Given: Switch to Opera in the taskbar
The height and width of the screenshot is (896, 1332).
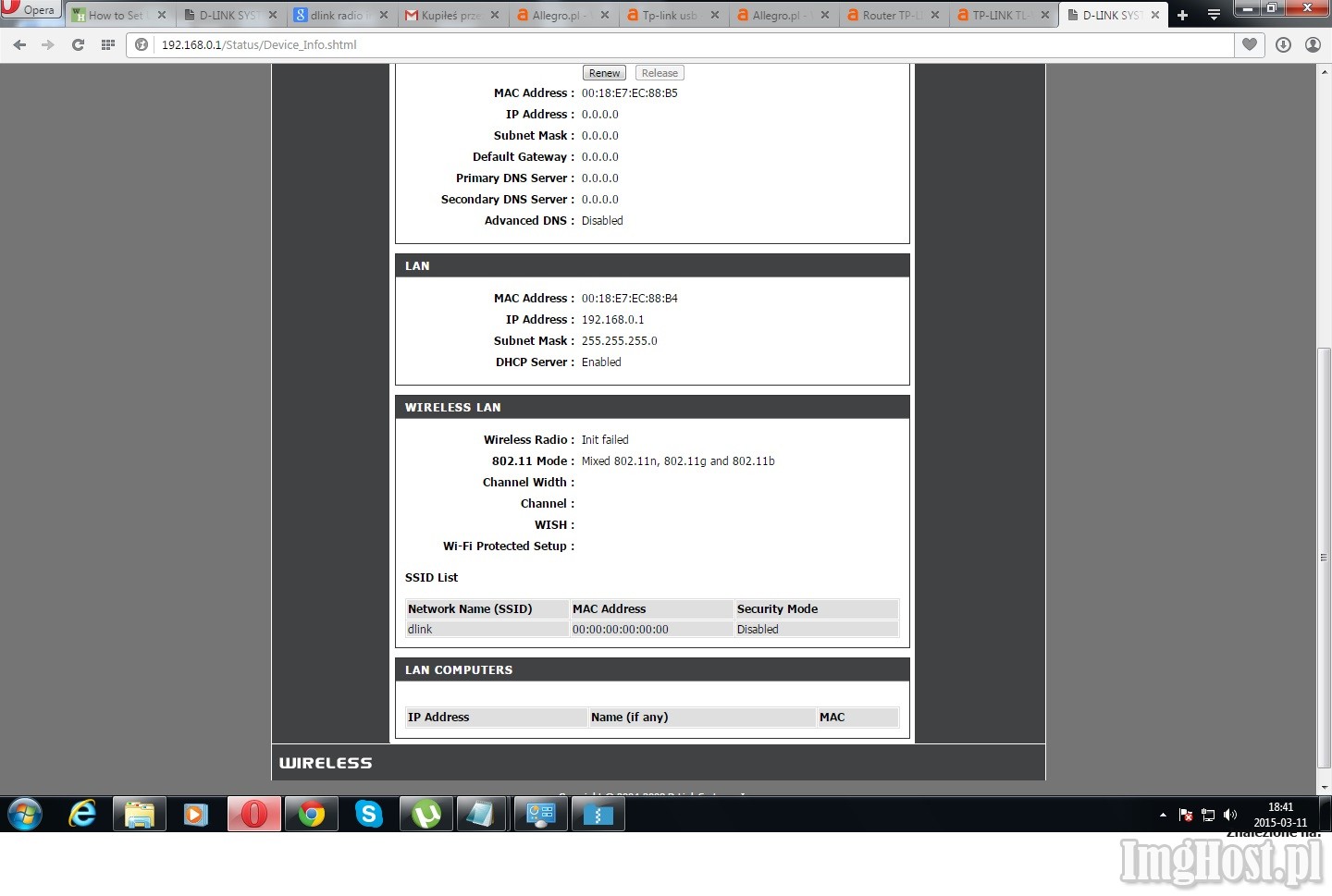Looking at the screenshot, I should click(x=253, y=815).
